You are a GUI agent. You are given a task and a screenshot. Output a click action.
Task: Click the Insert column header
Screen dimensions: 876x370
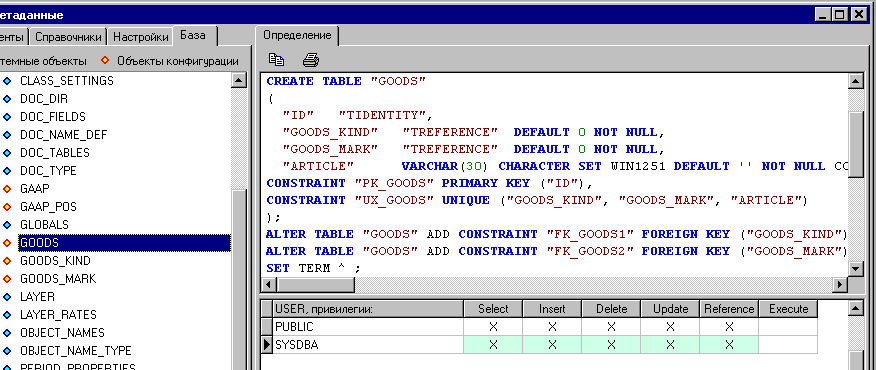[x=553, y=309]
